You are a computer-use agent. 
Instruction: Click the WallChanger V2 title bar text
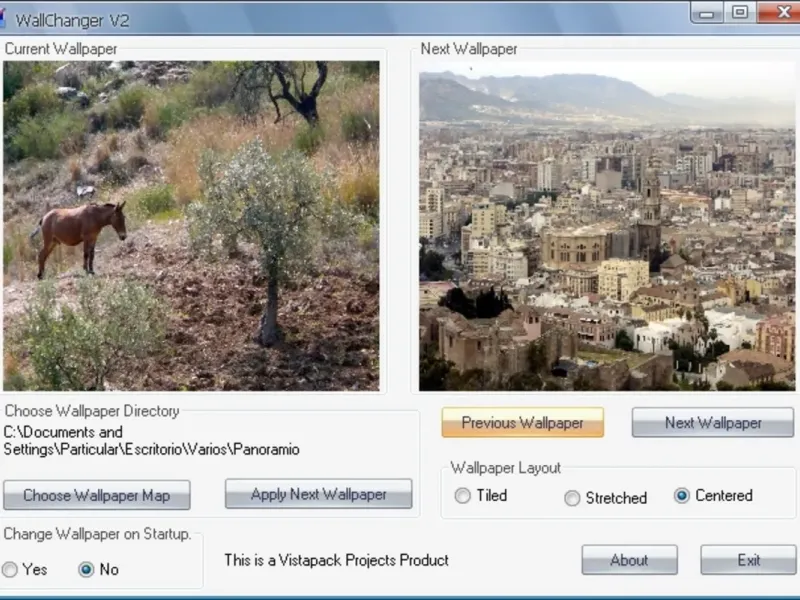[x=72, y=20]
